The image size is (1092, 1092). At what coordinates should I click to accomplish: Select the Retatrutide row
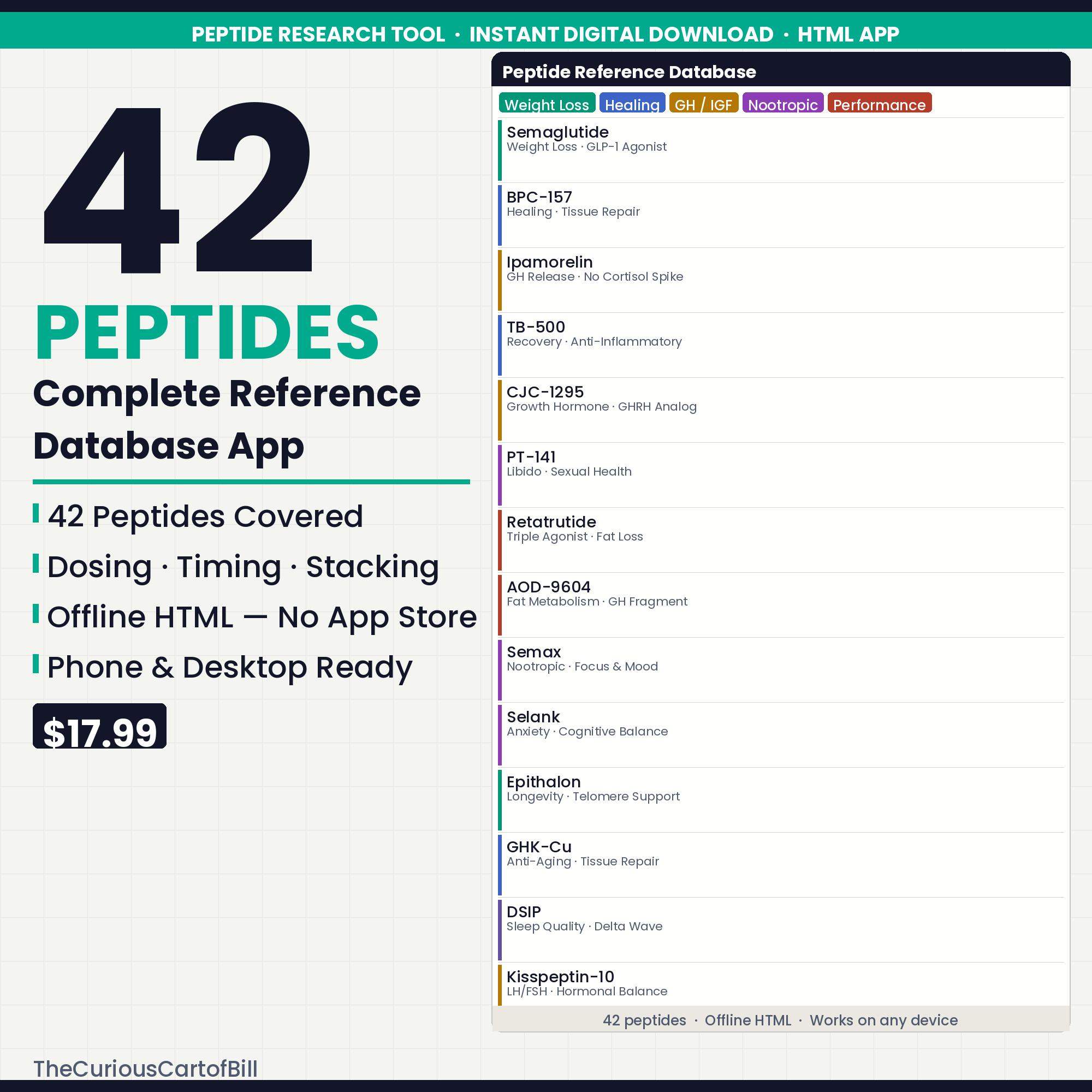pyautogui.click(x=781, y=541)
